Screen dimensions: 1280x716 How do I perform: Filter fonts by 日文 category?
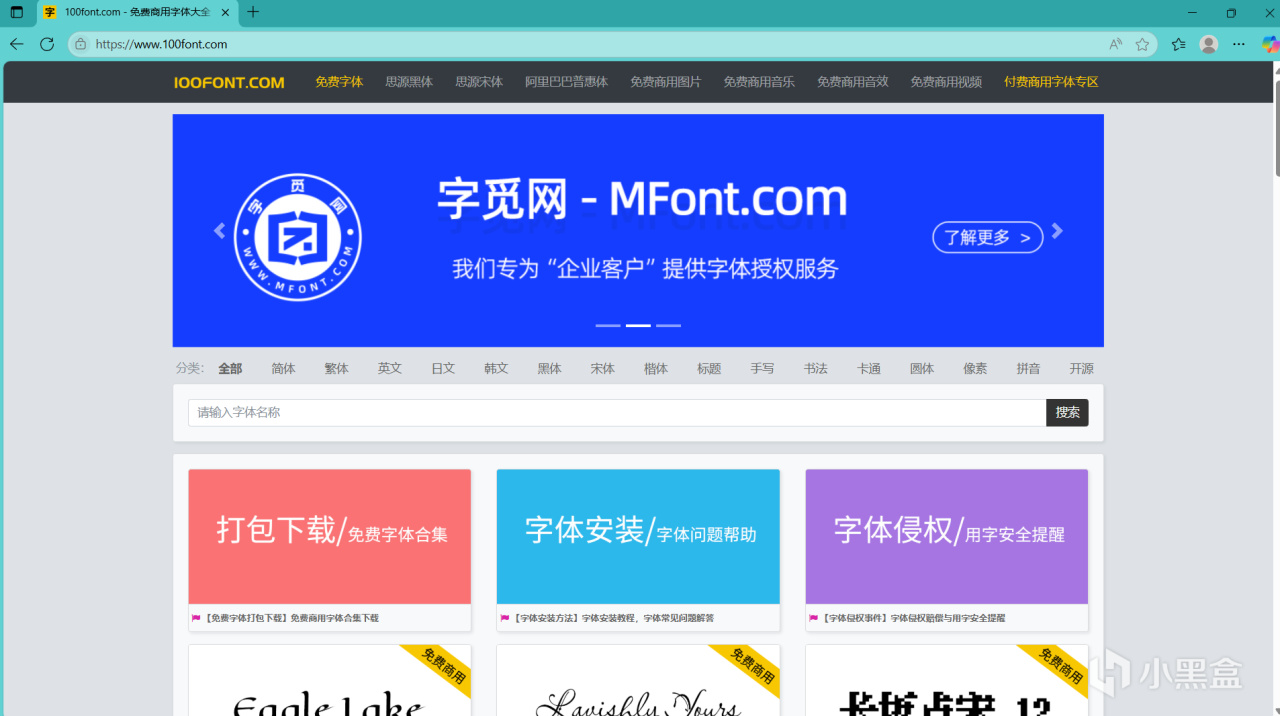443,368
